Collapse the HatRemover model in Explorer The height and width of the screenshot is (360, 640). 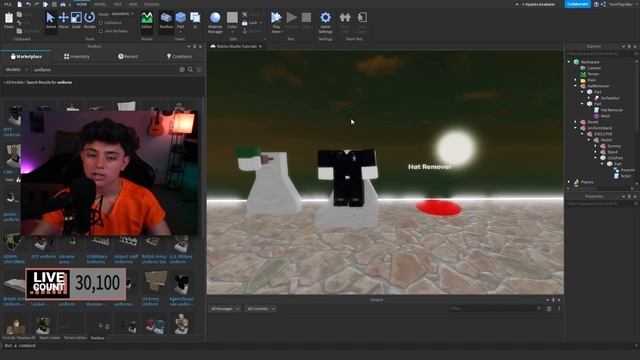pyautogui.click(x=576, y=86)
